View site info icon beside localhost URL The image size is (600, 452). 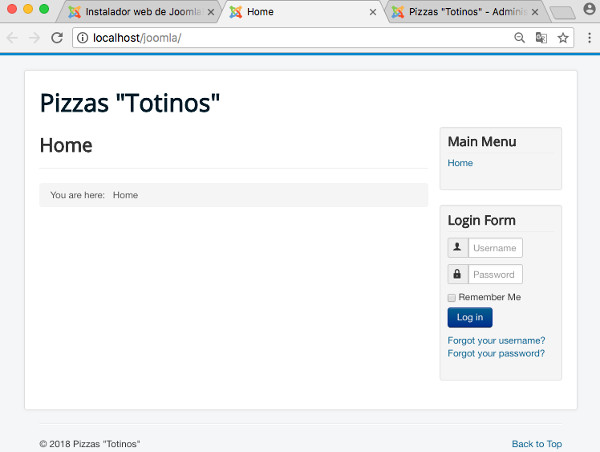82,38
